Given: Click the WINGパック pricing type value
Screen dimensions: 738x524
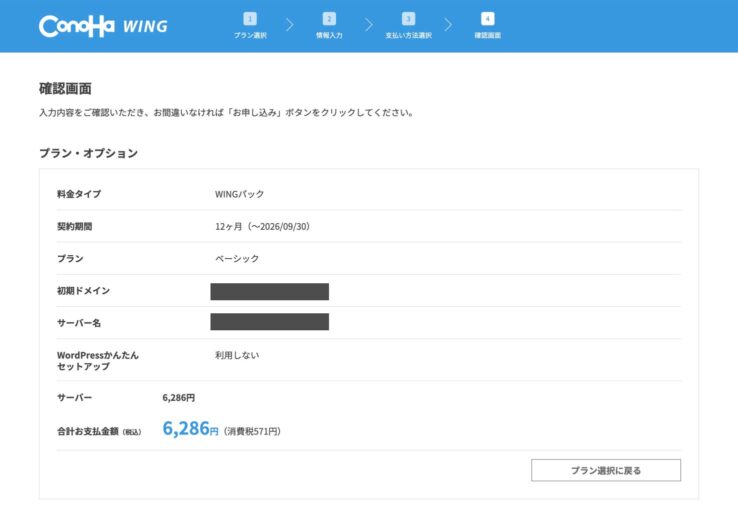Looking at the screenshot, I should pyautogui.click(x=240, y=194).
